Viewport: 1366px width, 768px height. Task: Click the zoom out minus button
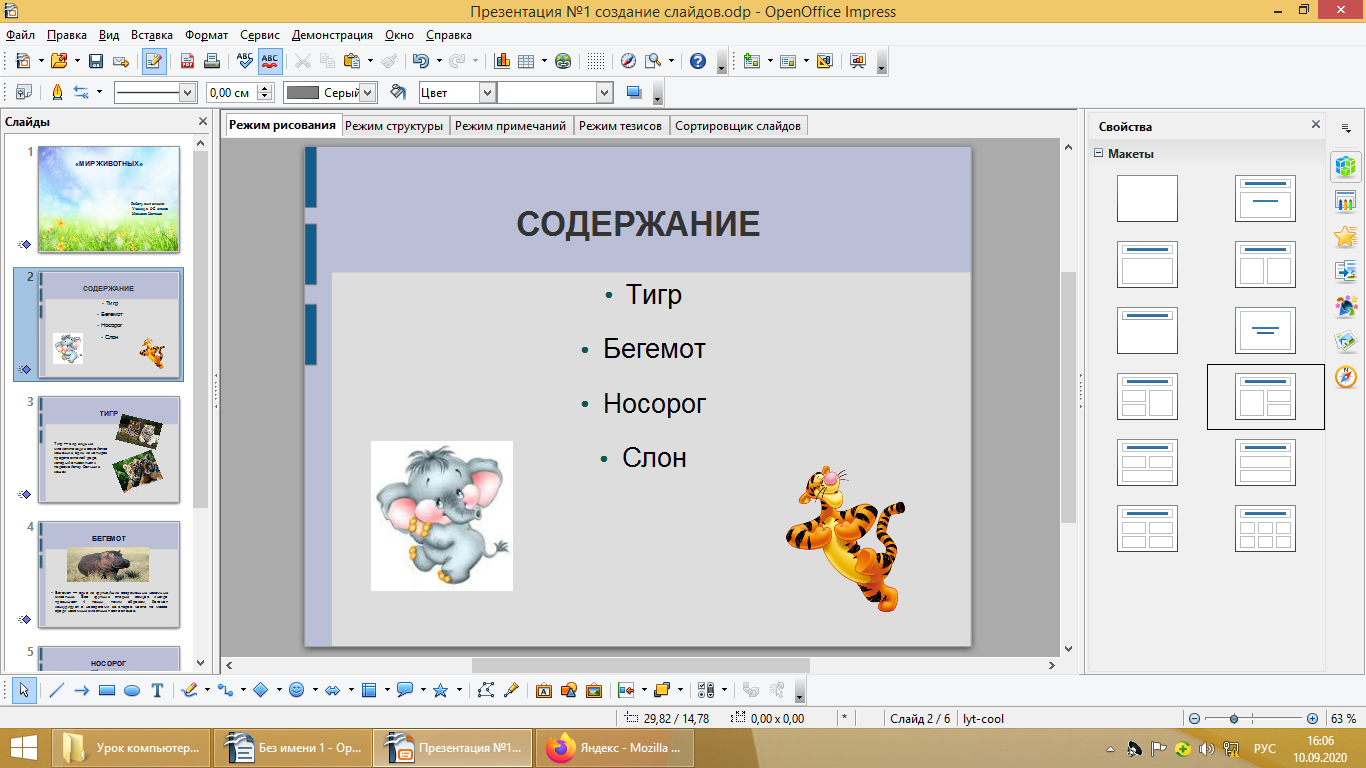(1194, 718)
